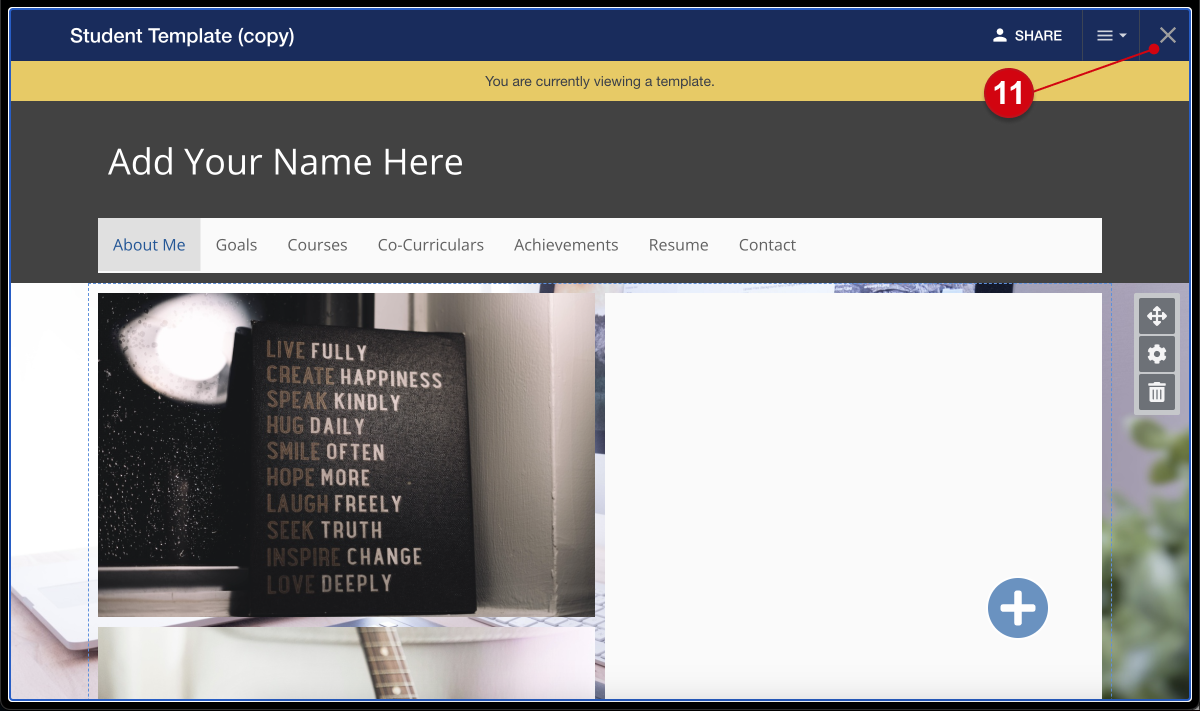Open section settings gear icon
Screen dimensions: 1200x711
point(1157,354)
